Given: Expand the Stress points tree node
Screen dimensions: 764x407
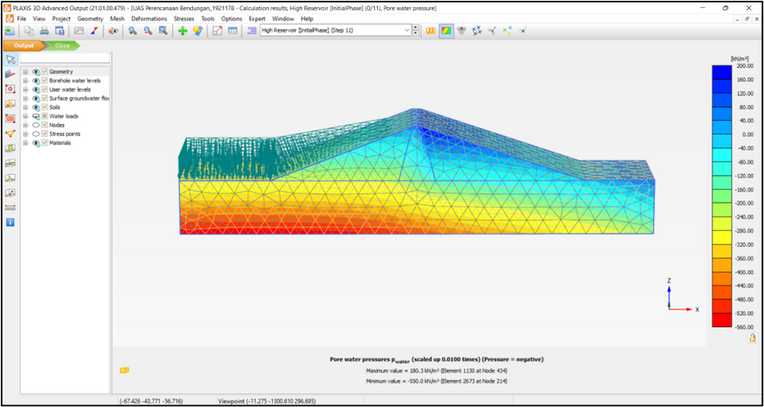Looking at the screenshot, I should pos(25,134).
